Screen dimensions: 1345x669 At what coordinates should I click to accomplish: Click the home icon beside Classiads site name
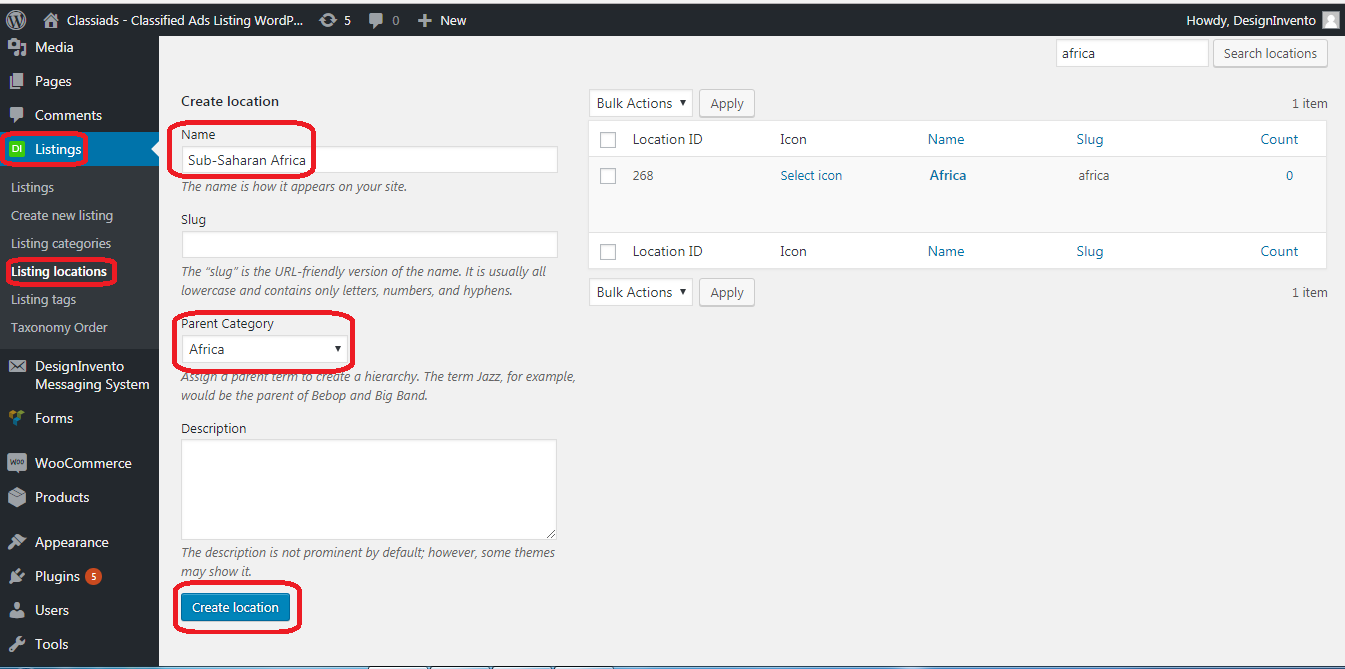tap(51, 20)
